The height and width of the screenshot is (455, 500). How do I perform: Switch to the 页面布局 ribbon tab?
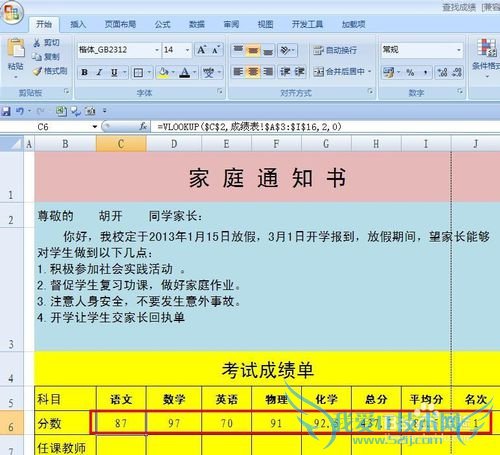click(120, 24)
